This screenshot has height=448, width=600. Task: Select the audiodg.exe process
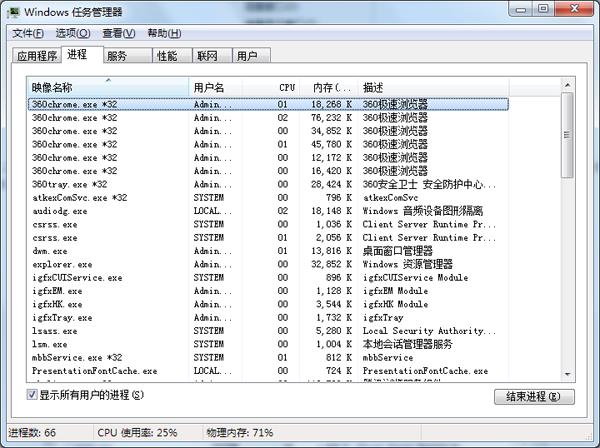268,211
